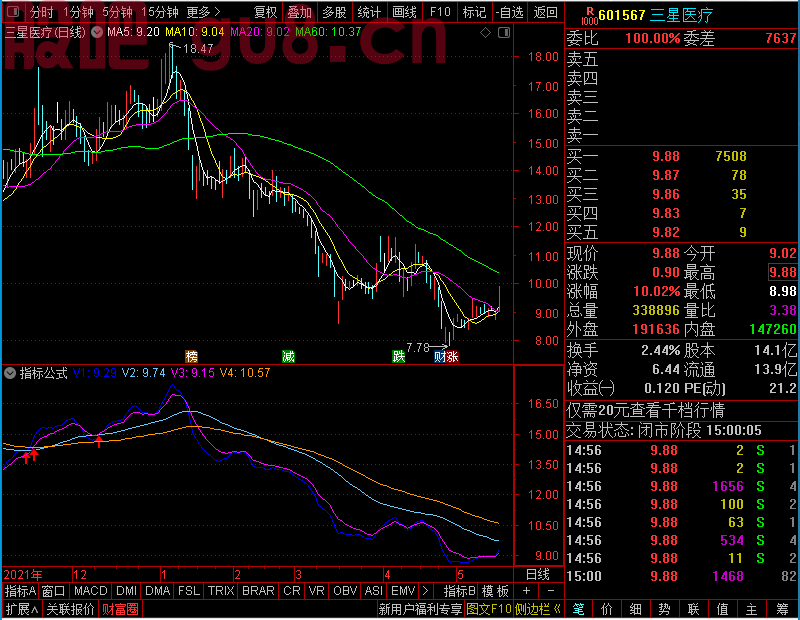
Task: Click the panel layout icon left of 分时
Action: pos(13,12)
